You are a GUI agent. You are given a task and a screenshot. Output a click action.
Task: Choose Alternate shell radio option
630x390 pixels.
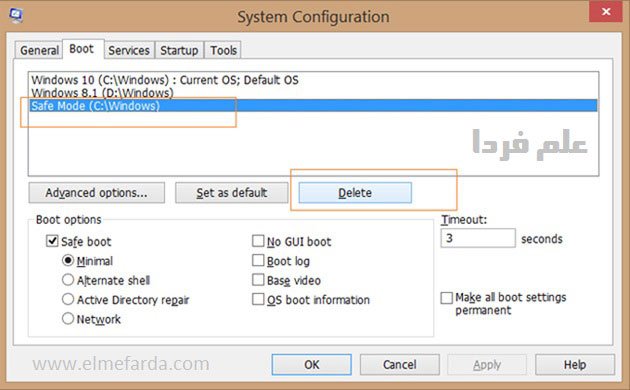tap(68, 280)
